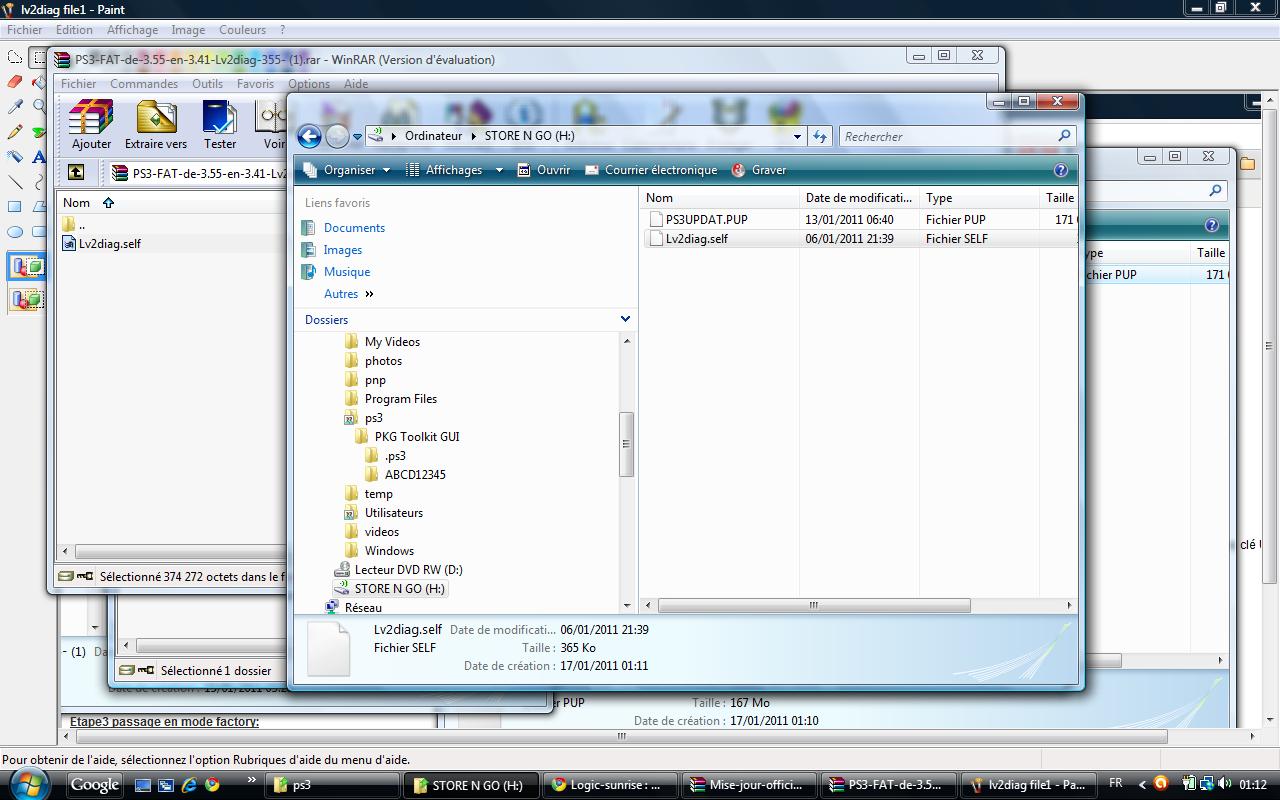Click WinRAR Ajouter toolbar icon
The height and width of the screenshot is (800, 1280).
pos(91,125)
